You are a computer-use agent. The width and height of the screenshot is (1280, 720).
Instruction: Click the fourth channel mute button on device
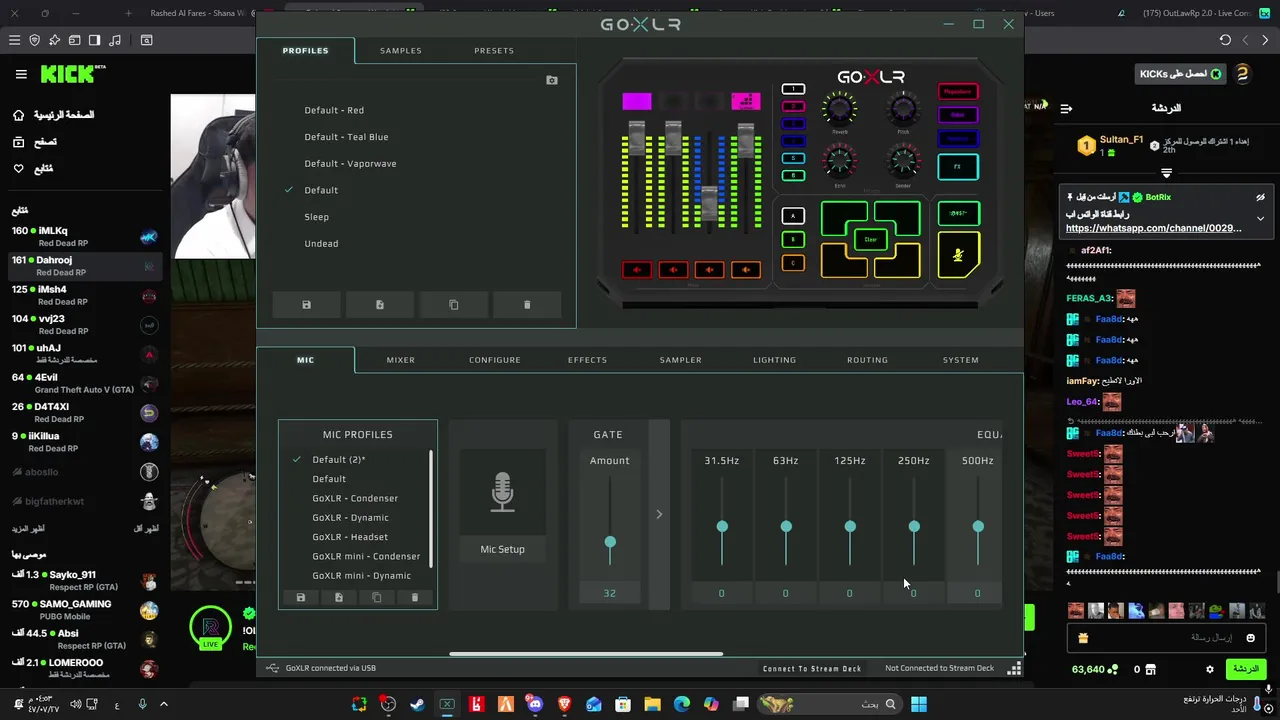coord(745,269)
